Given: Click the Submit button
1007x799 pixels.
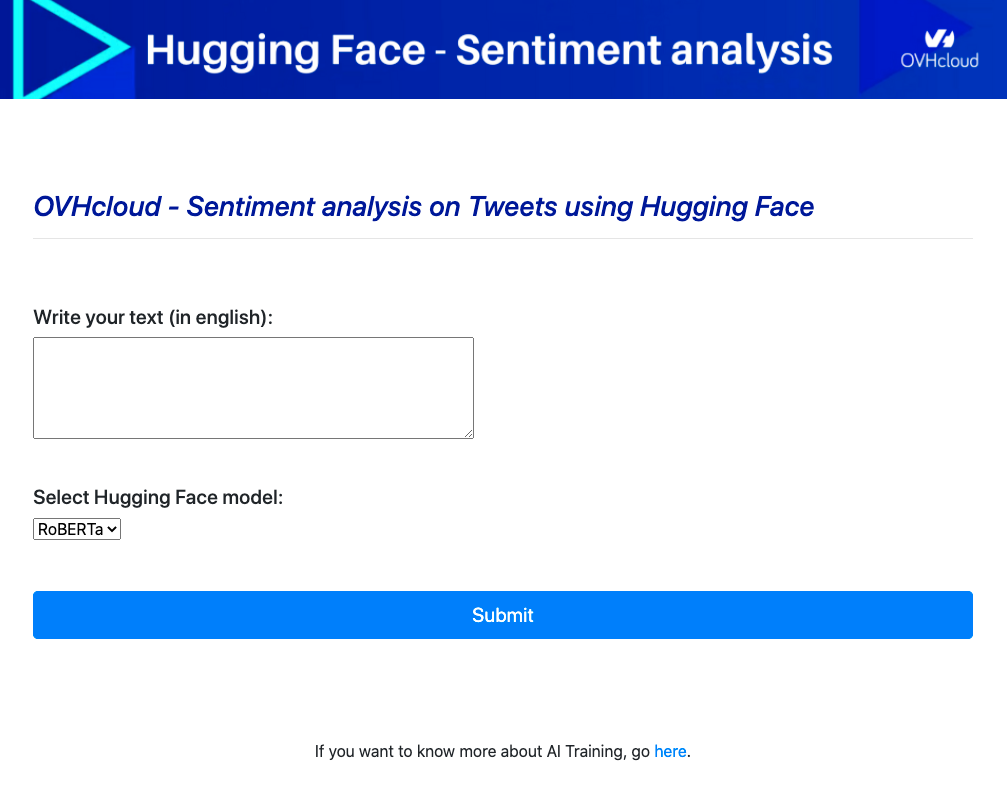Looking at the screenshot, I should [503, 614].
